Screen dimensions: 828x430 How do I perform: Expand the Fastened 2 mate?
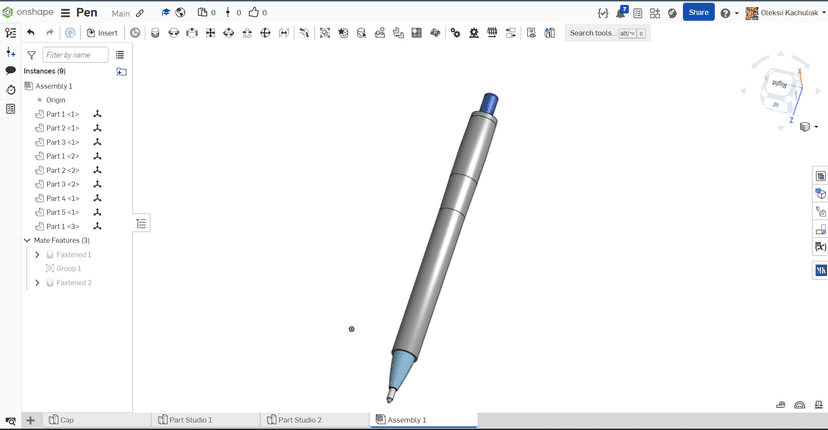coord(37,283)
